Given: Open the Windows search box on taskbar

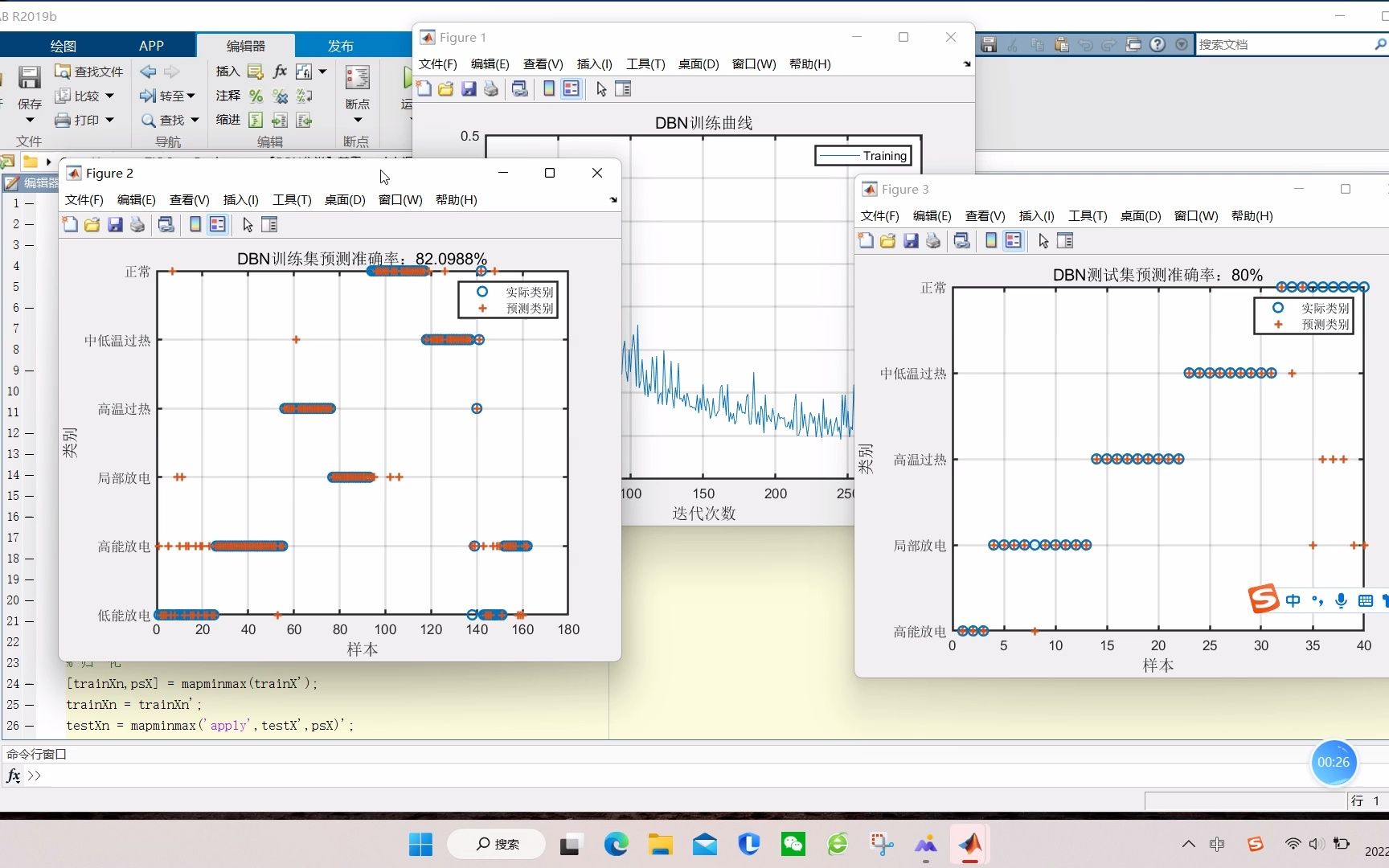Looking at the screenshot, I should click(496, 844).
